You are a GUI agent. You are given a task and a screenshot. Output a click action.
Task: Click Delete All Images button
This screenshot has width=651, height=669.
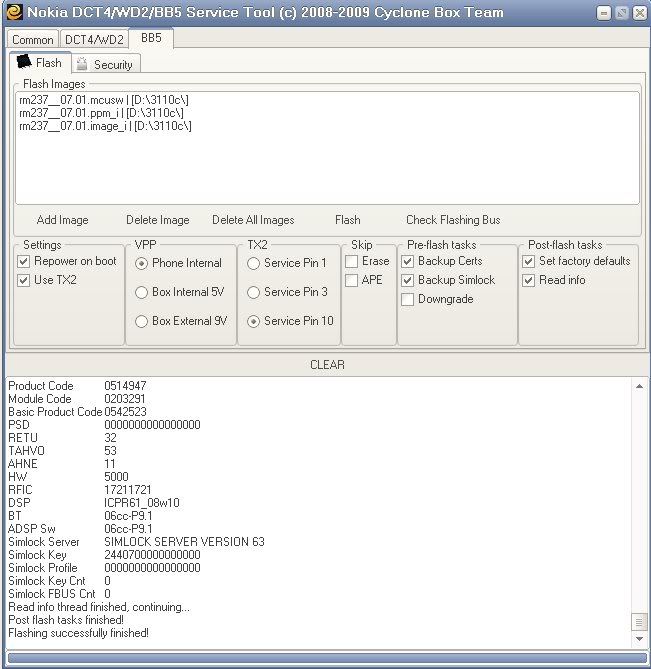pos(253,220)
